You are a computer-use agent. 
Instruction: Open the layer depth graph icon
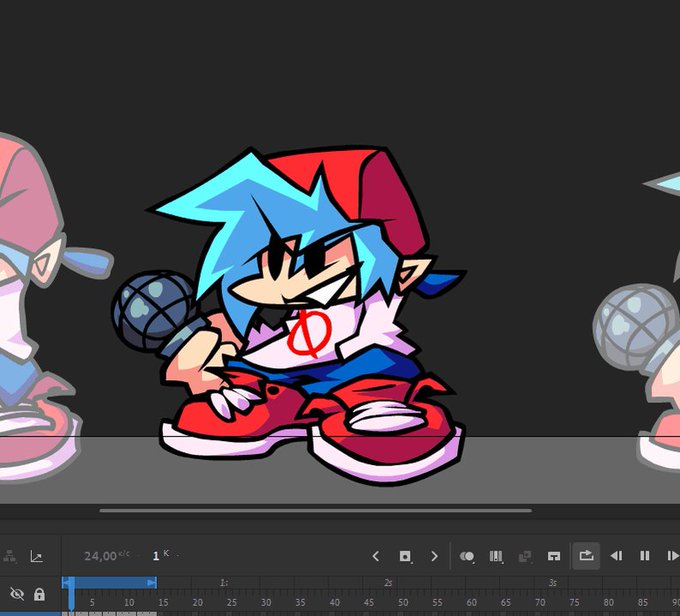tap(36, 556)
